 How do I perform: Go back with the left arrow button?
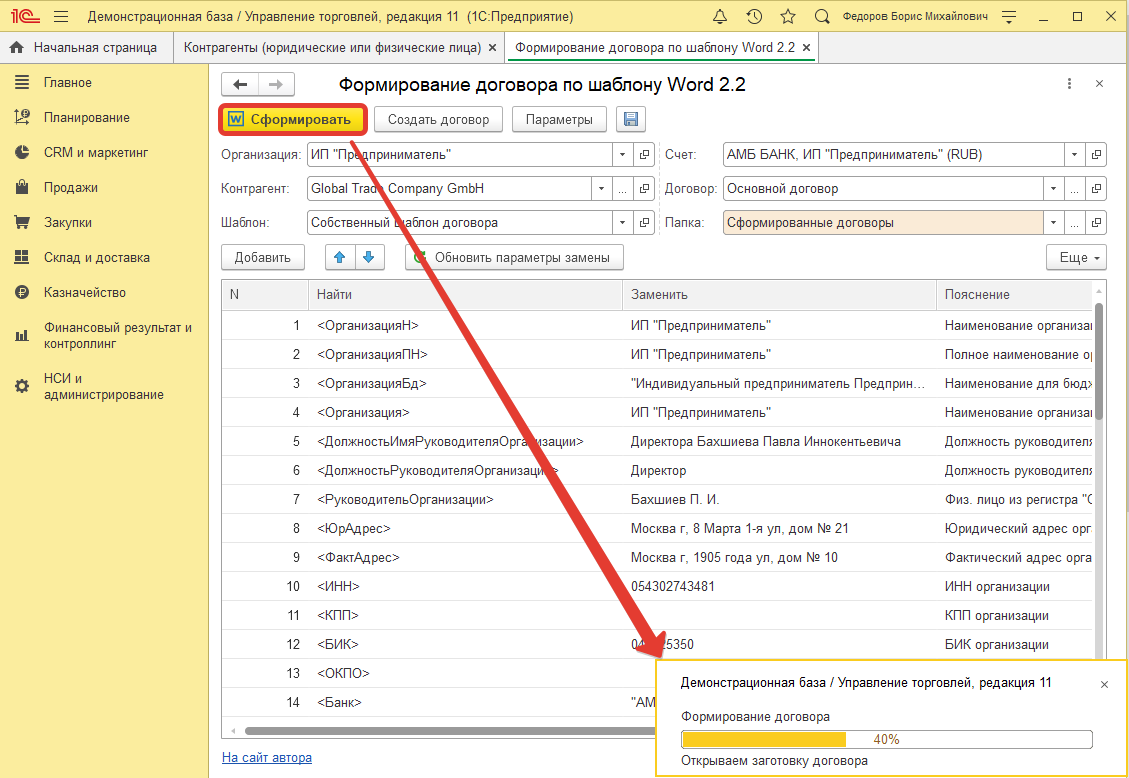pos(240,85)
